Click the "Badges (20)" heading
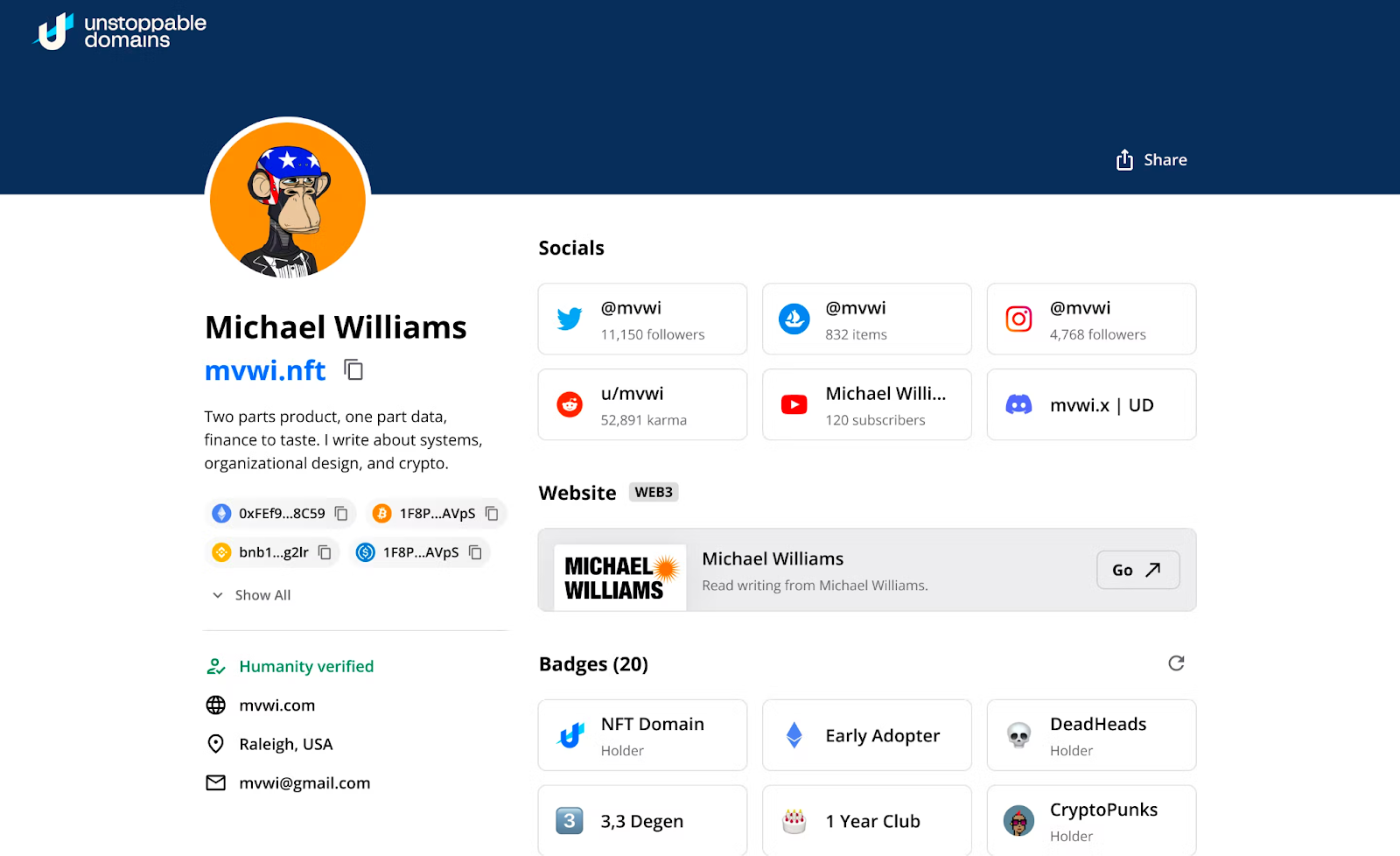Screen dimensions: 1400x856 point(593,664)
